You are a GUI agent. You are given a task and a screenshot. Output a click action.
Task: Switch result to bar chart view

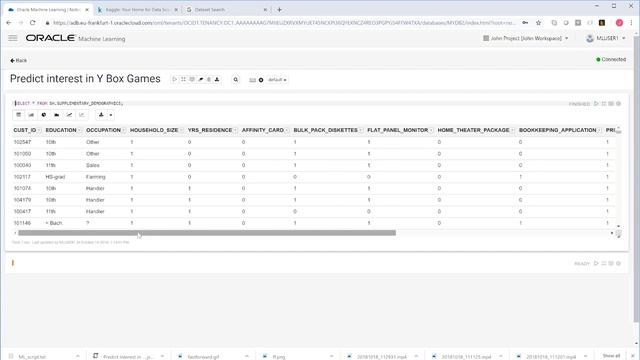pyautogui.click(x=31, y=115)
